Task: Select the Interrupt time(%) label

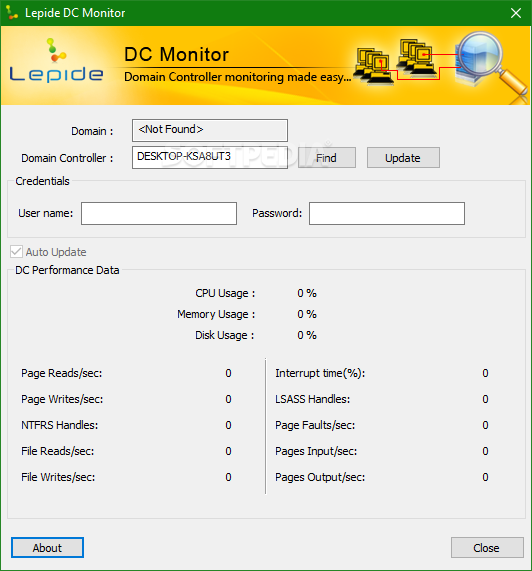Action: [x=320, y=373]
